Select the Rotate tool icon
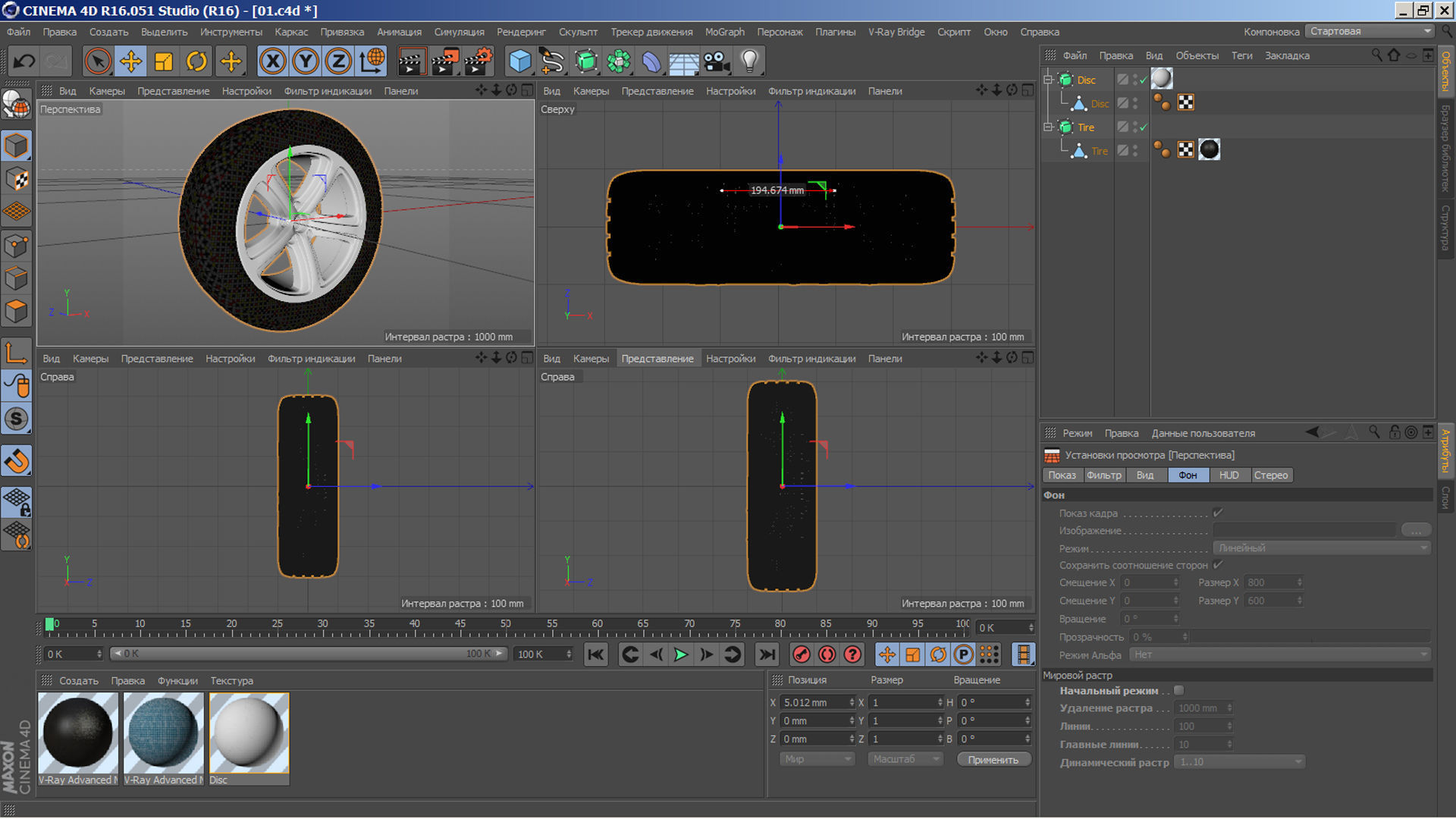1456x819 pixels. click(196, 61)
